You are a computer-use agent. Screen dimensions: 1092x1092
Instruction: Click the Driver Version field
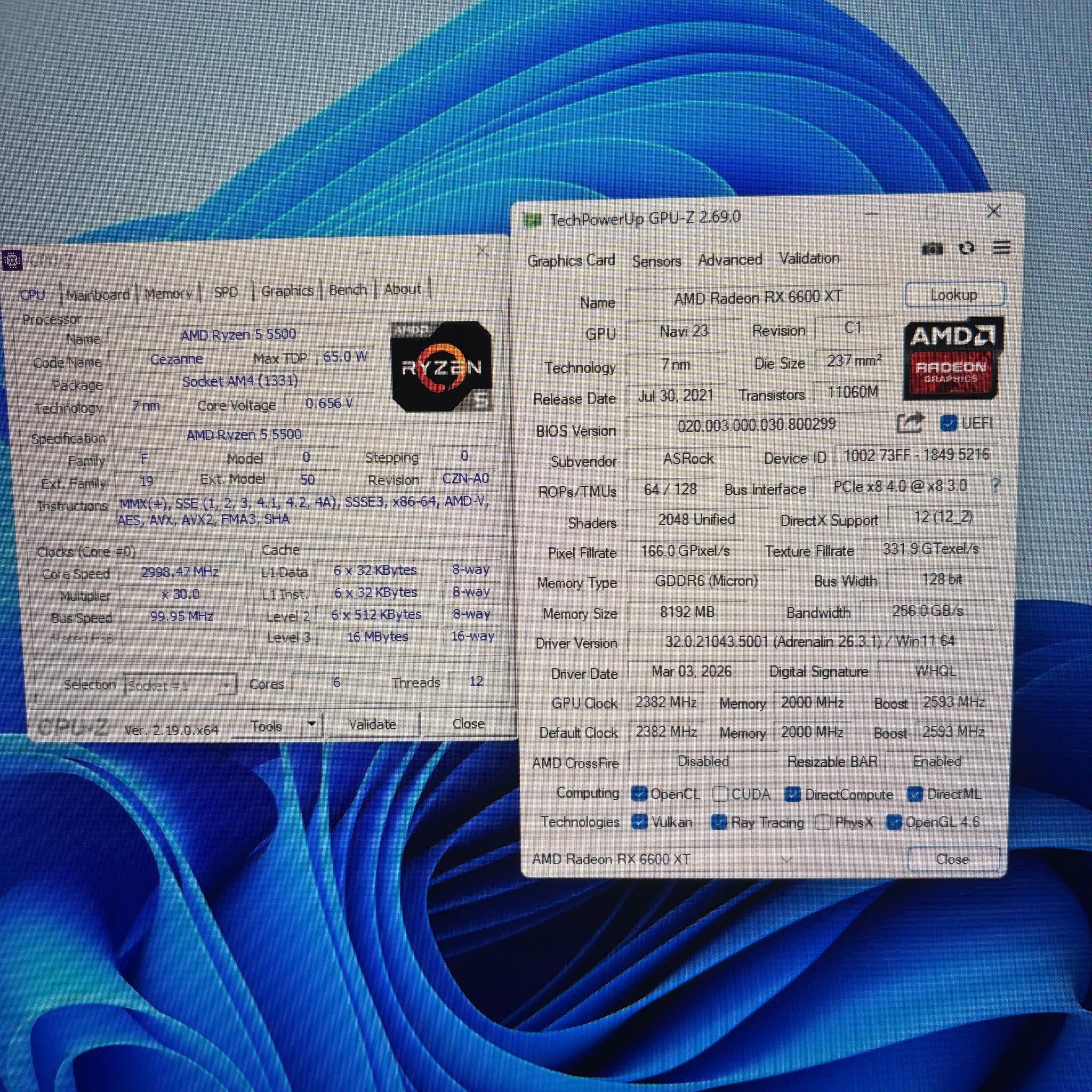809,641
